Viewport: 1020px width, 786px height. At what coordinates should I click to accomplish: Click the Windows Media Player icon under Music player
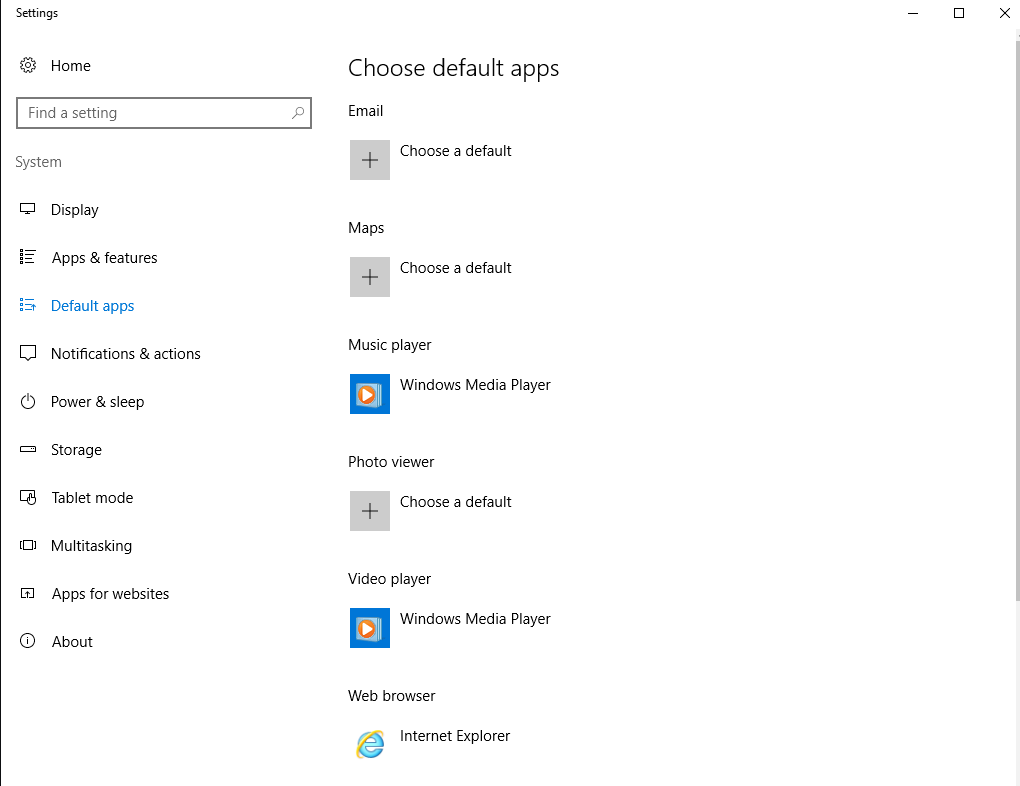pos(370,394)
